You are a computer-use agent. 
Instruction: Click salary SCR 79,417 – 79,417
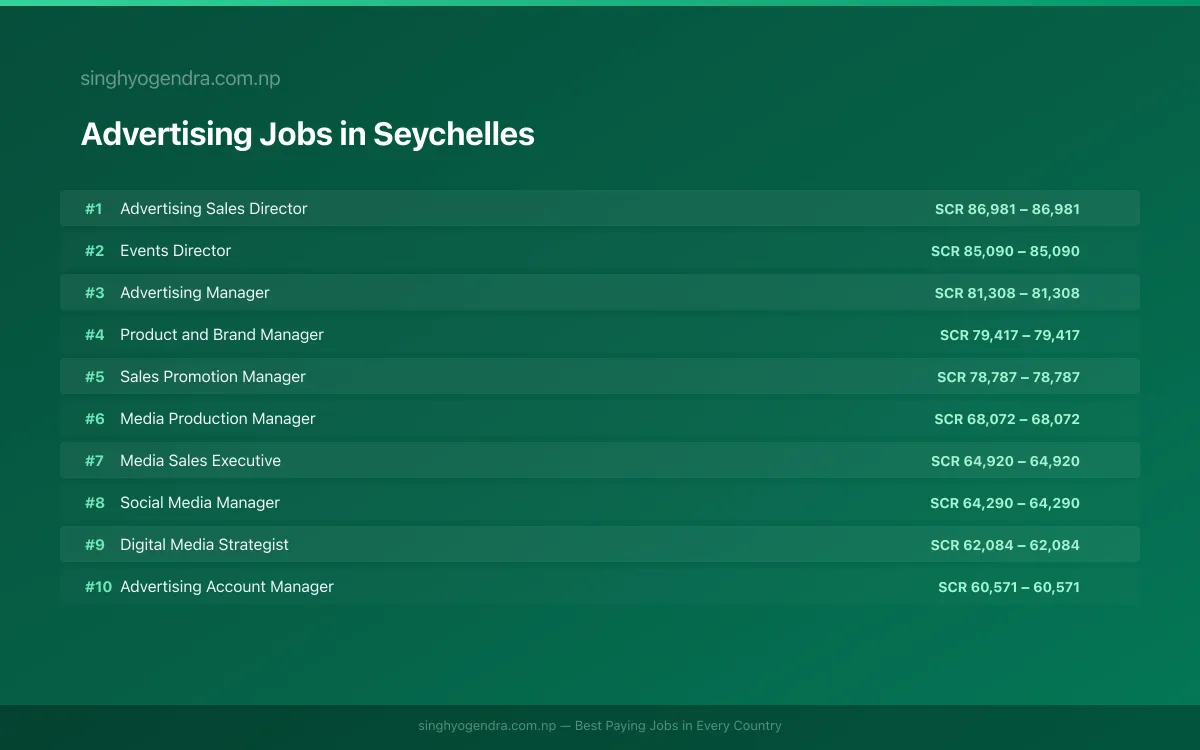1010,335
